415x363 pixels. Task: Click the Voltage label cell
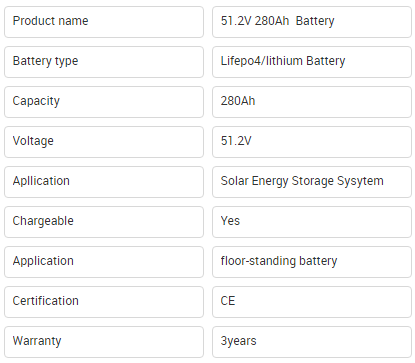[104, 142]
